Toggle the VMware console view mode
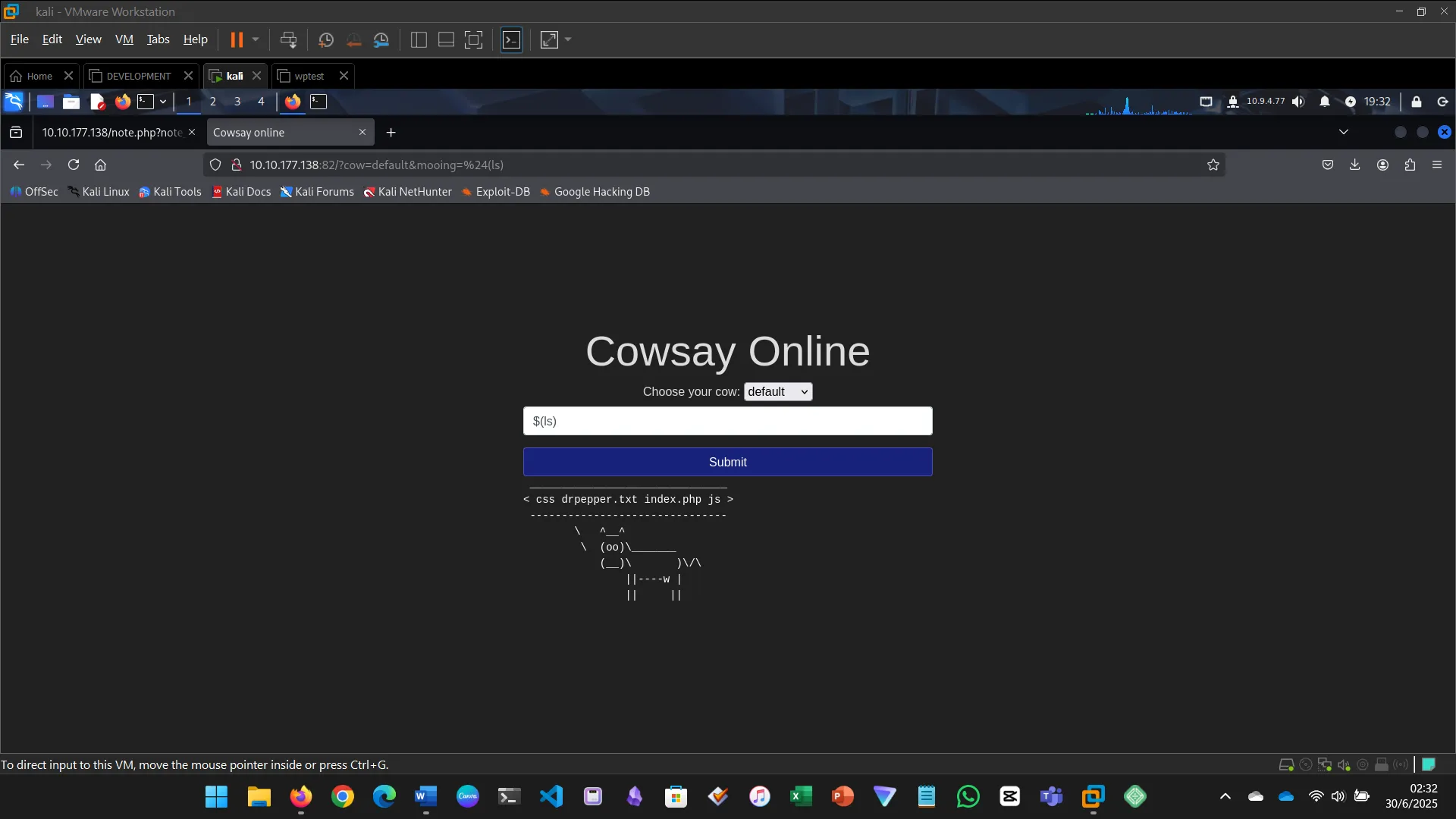The image size is (1456, 819). tap(512, 39)
